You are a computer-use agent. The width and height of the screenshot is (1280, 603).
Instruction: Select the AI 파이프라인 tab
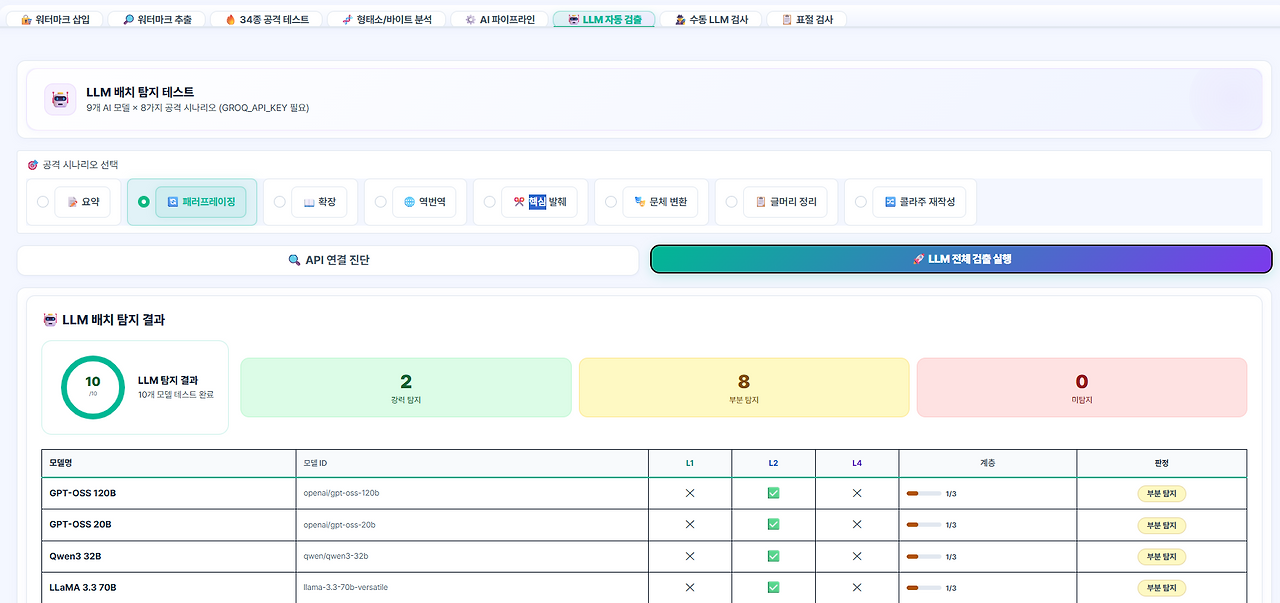[x=499, y=19]
